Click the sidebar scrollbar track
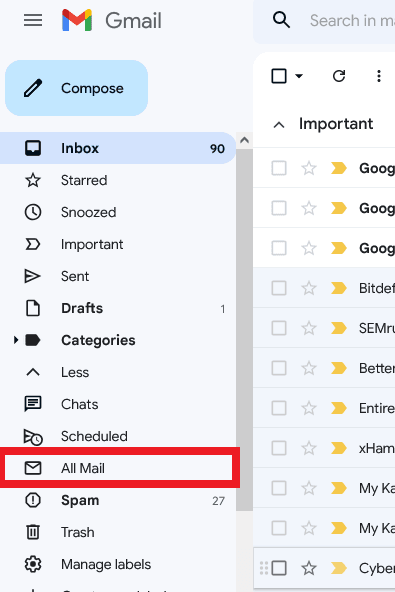Screen dimensions: 395x592 pos(244,551)
